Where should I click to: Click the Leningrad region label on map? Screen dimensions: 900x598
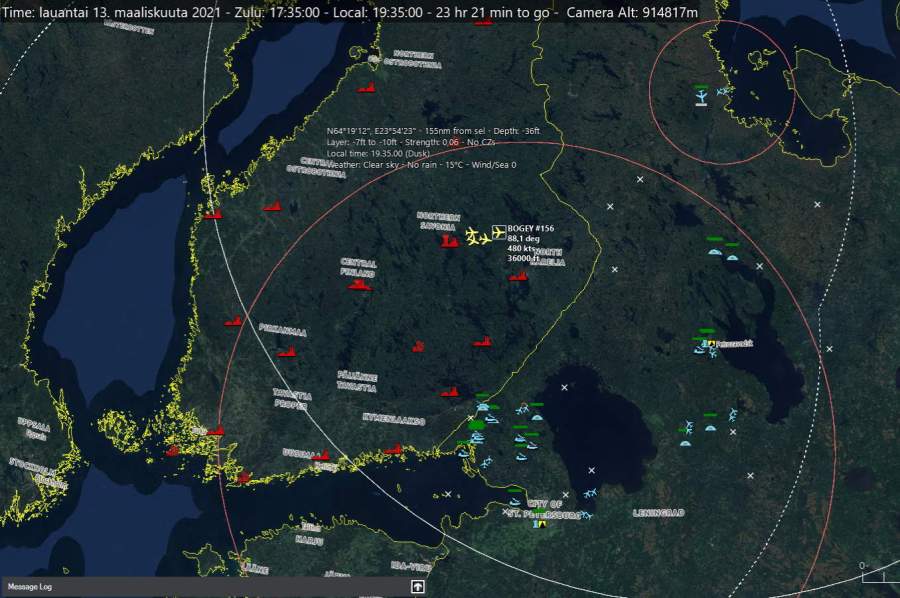click(x=658, y=513)
